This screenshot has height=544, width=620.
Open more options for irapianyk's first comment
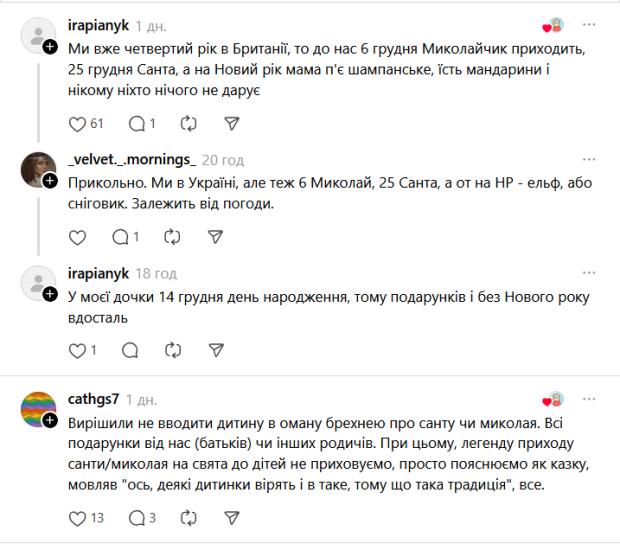coord(589,24)
